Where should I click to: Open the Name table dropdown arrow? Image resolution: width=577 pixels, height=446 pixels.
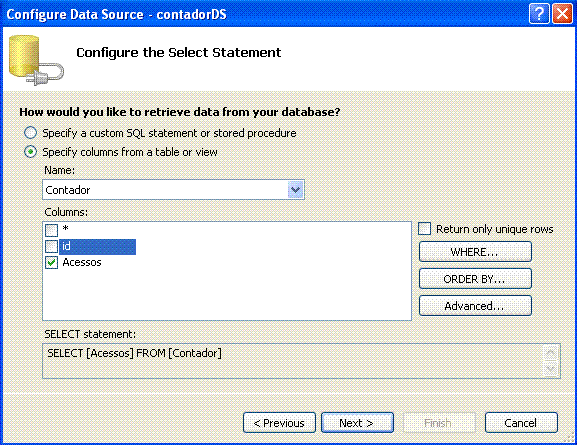295,190
